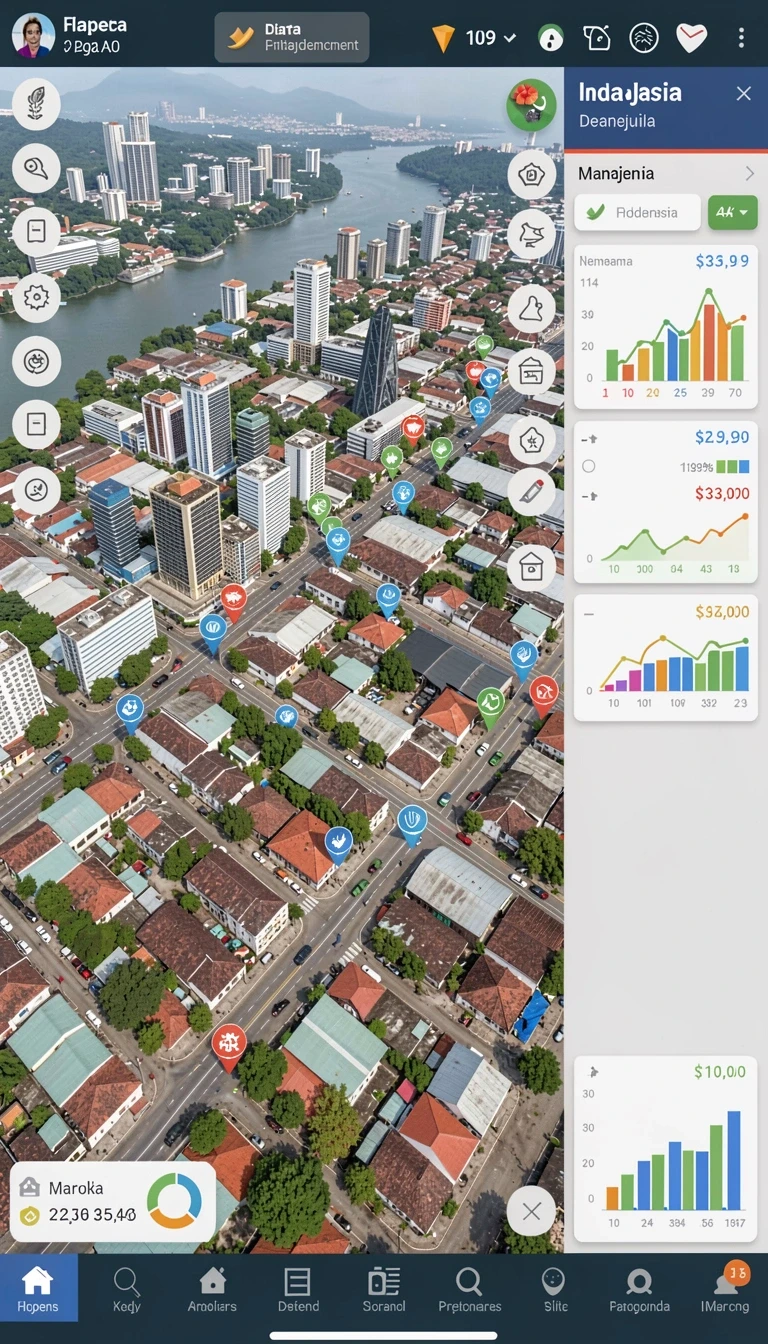This screenshot has height=1344, width=768.
Task: Open the tag icon in top bar
Action: point(597,38)
